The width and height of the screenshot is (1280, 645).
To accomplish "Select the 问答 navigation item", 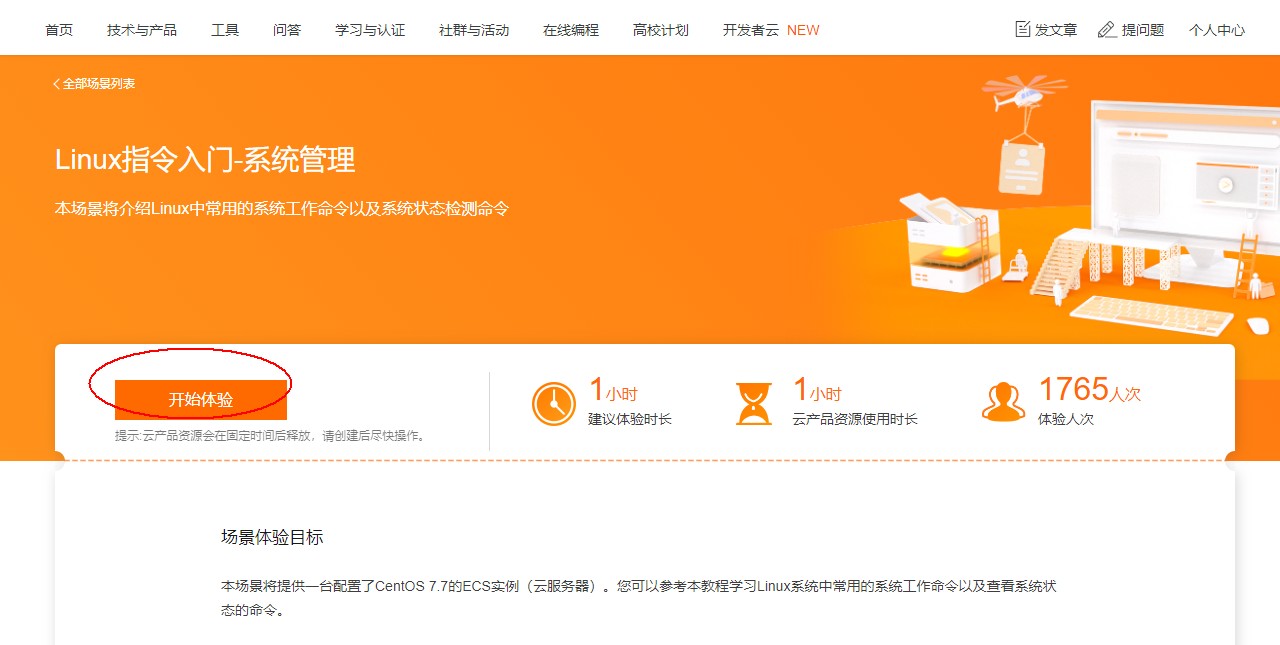I will 287,30.
